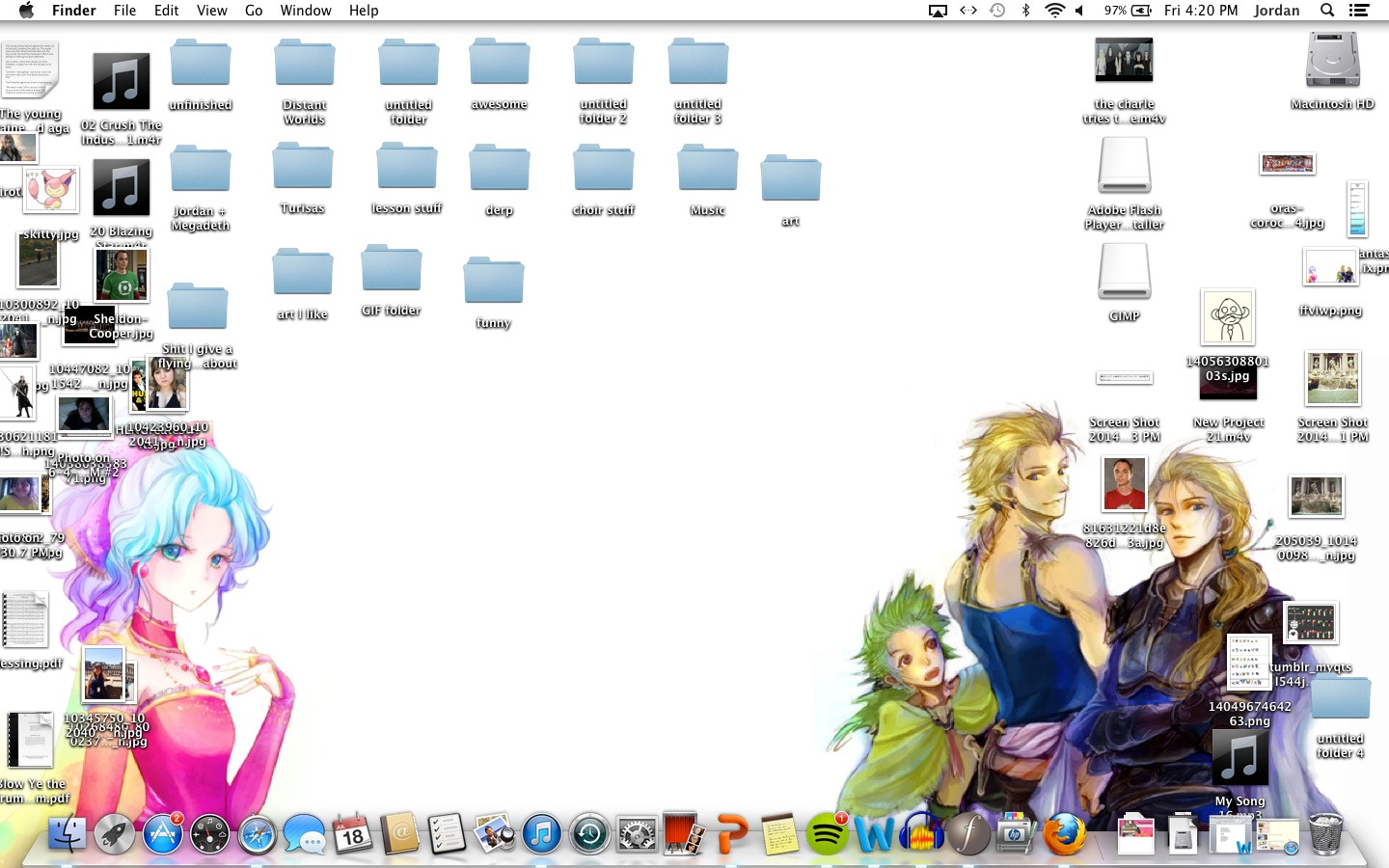1389x868 pixels.
Task: Open iTunes from the Dock
Action: tap(542, 834)
